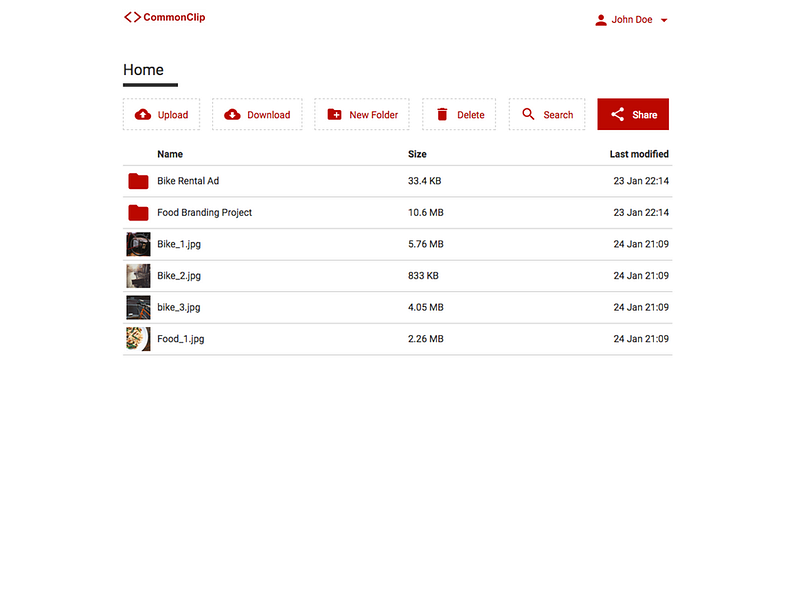The image size is (800, 600).
Task: Click Bike_2.jpg's 24 Jan 21:09 date
Action: coord(641,276)
